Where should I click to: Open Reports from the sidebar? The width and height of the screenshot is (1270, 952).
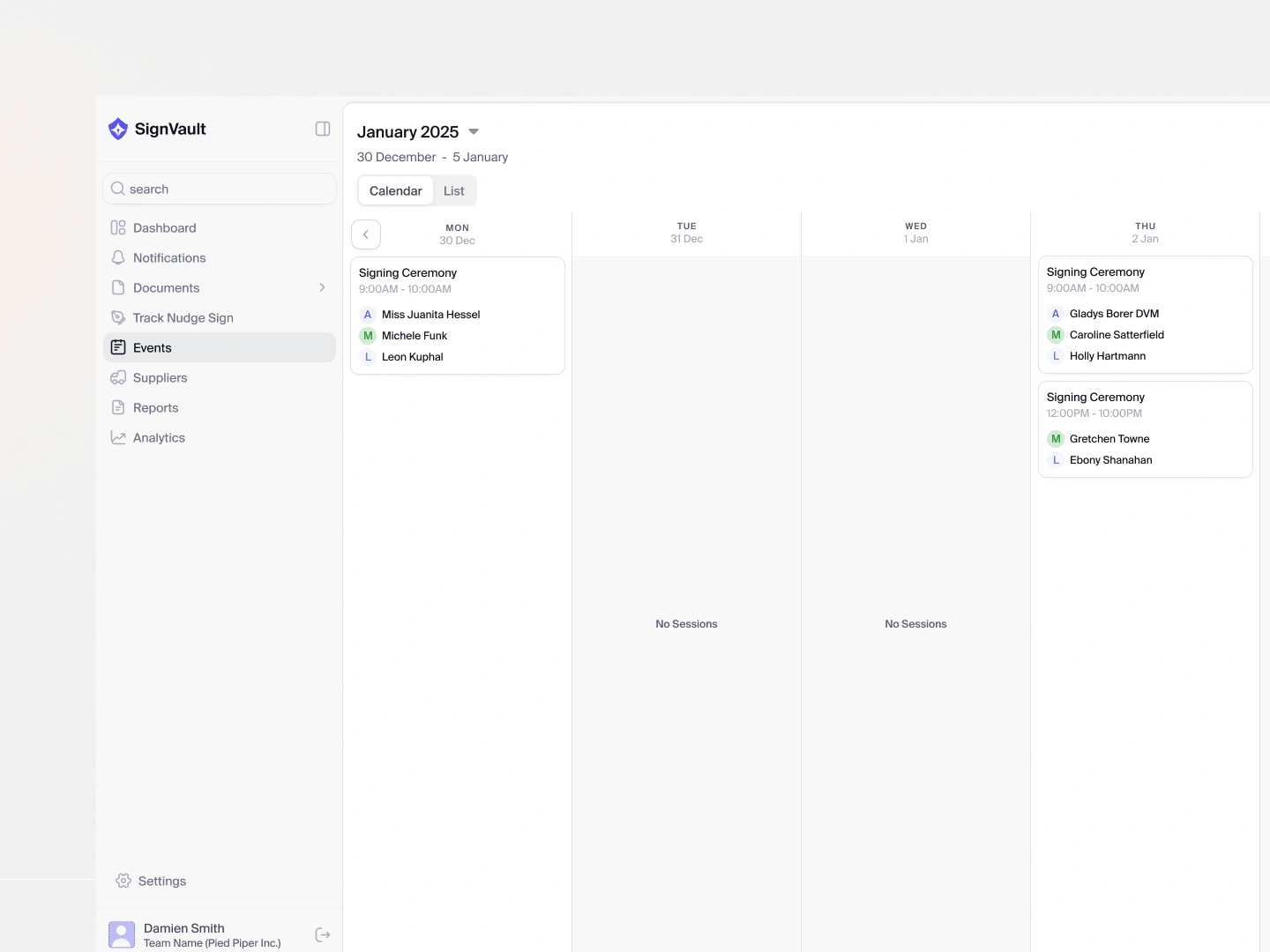pos(220,407)
